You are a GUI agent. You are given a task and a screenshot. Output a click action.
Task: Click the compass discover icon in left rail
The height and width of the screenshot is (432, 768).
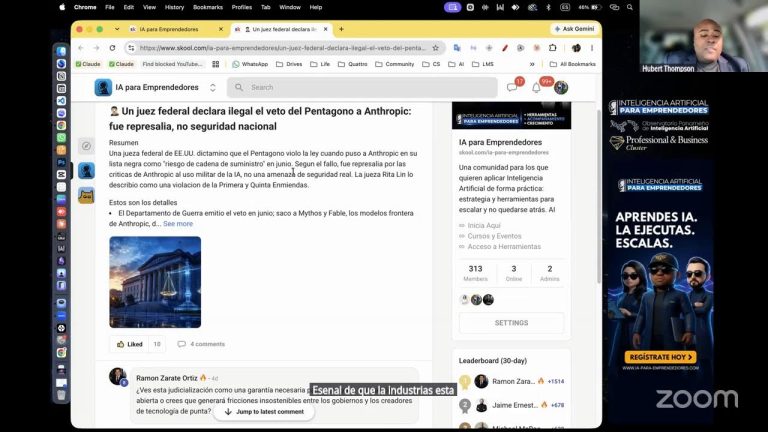[x=86, y=146]
